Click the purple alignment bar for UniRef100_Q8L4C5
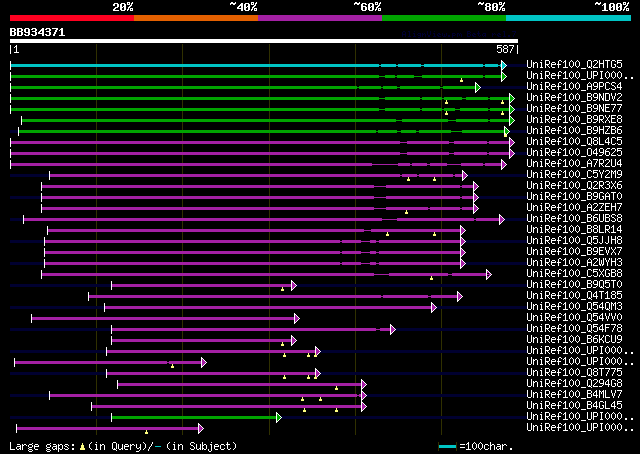The width and height of the screenshot is (640, 454). (x=260, y=142)
